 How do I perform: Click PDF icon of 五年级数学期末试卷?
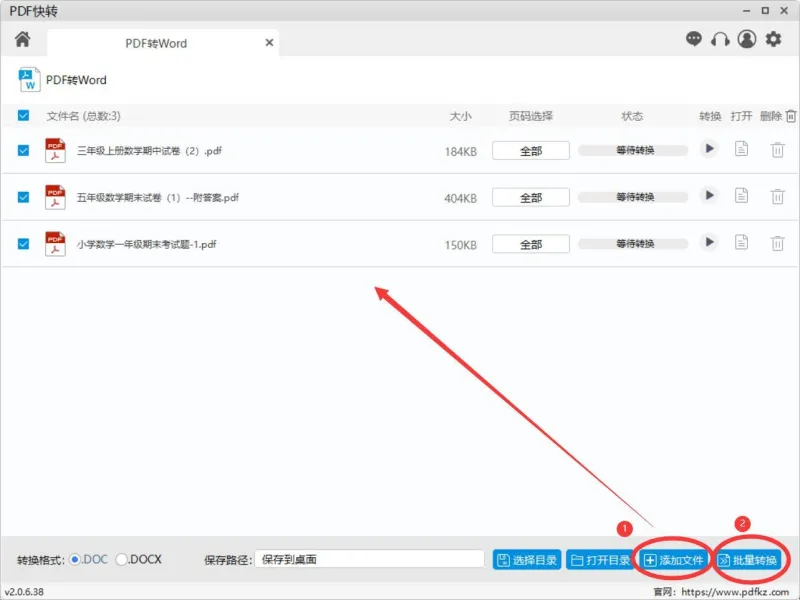55,197
